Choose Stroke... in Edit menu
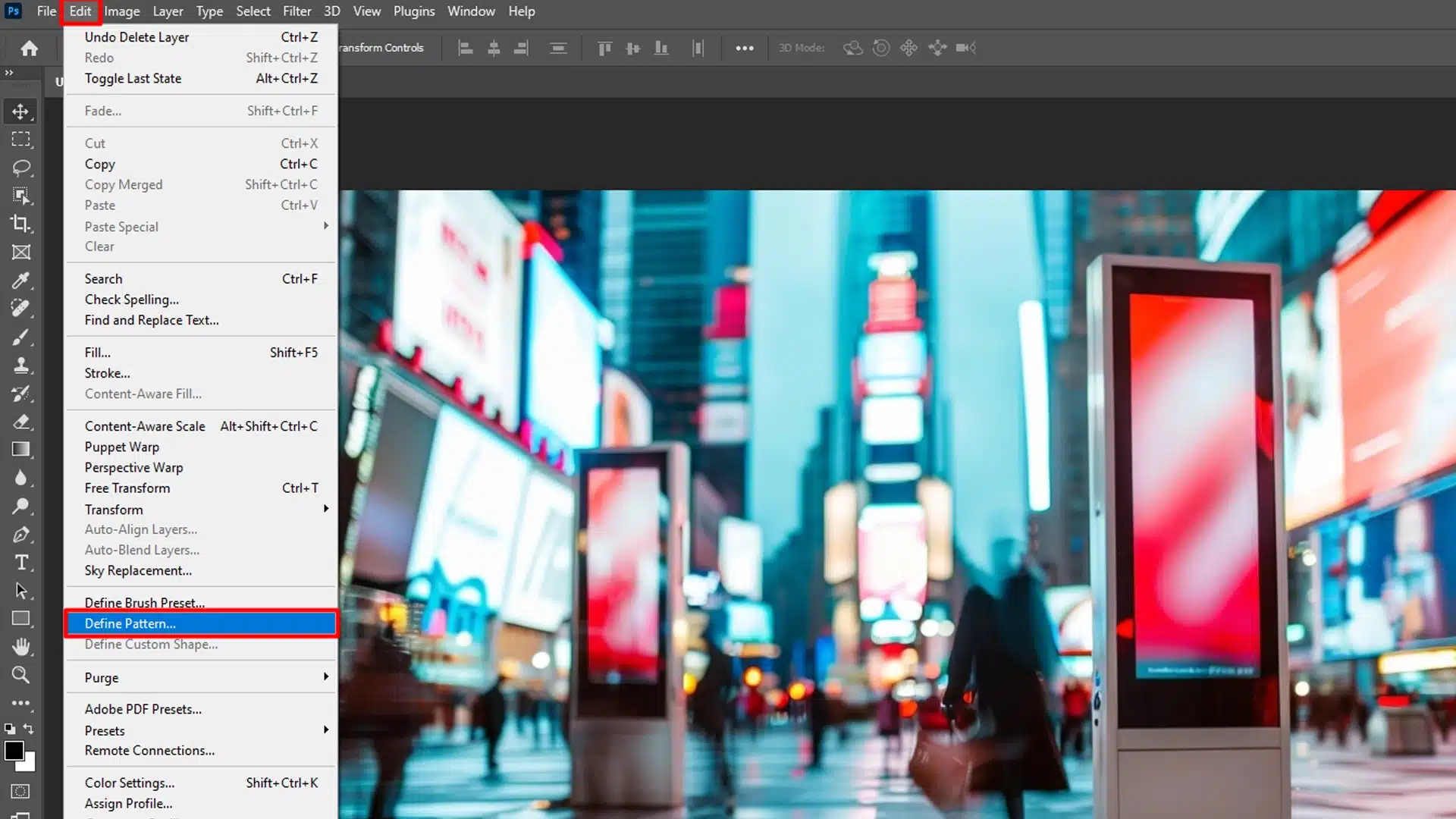The image size is (1456, 819). (201, 373)
